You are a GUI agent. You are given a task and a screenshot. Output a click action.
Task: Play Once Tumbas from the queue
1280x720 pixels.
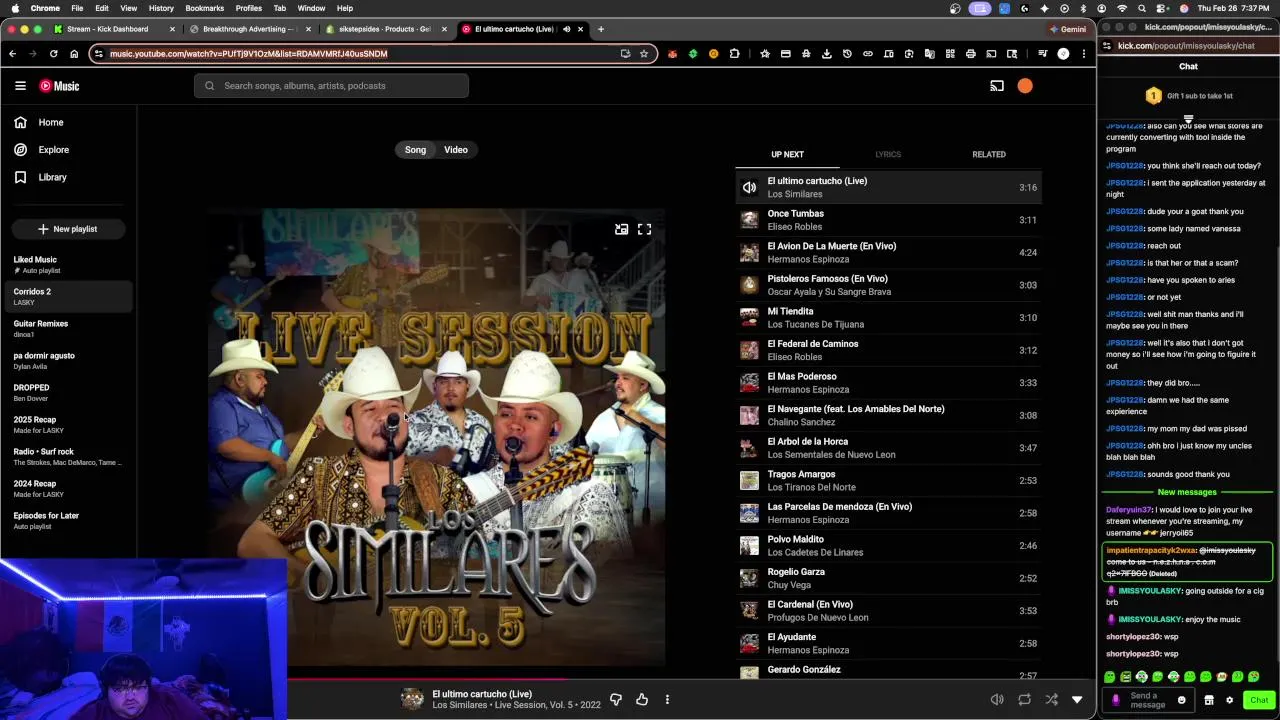[888, 220]
